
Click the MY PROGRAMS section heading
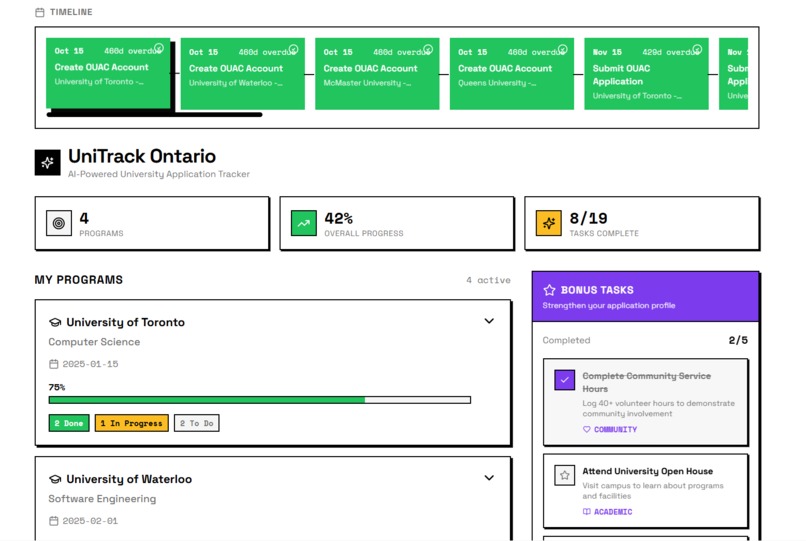(79, 280)
